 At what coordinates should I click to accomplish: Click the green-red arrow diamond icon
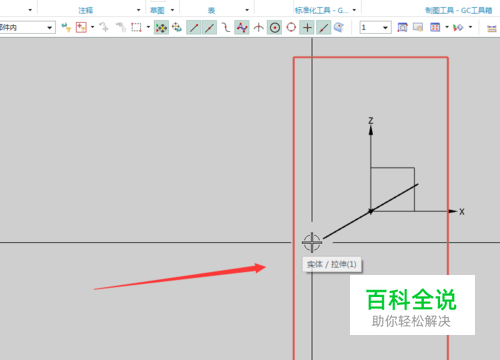tap(458, 27)
